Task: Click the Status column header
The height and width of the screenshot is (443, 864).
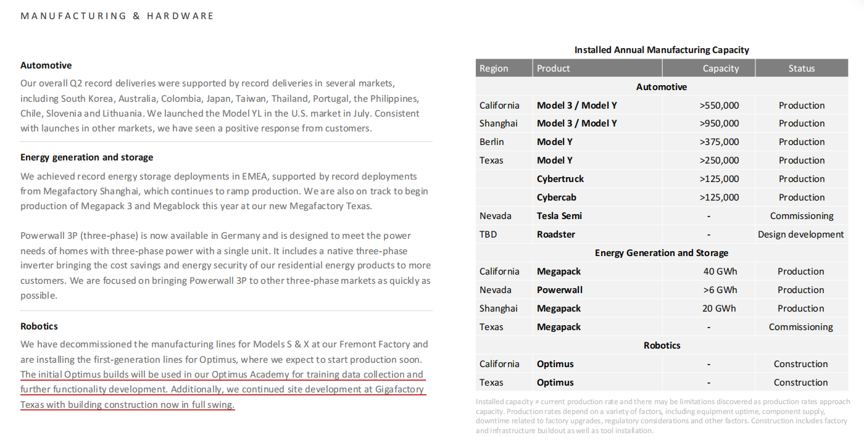Action: 801,68
